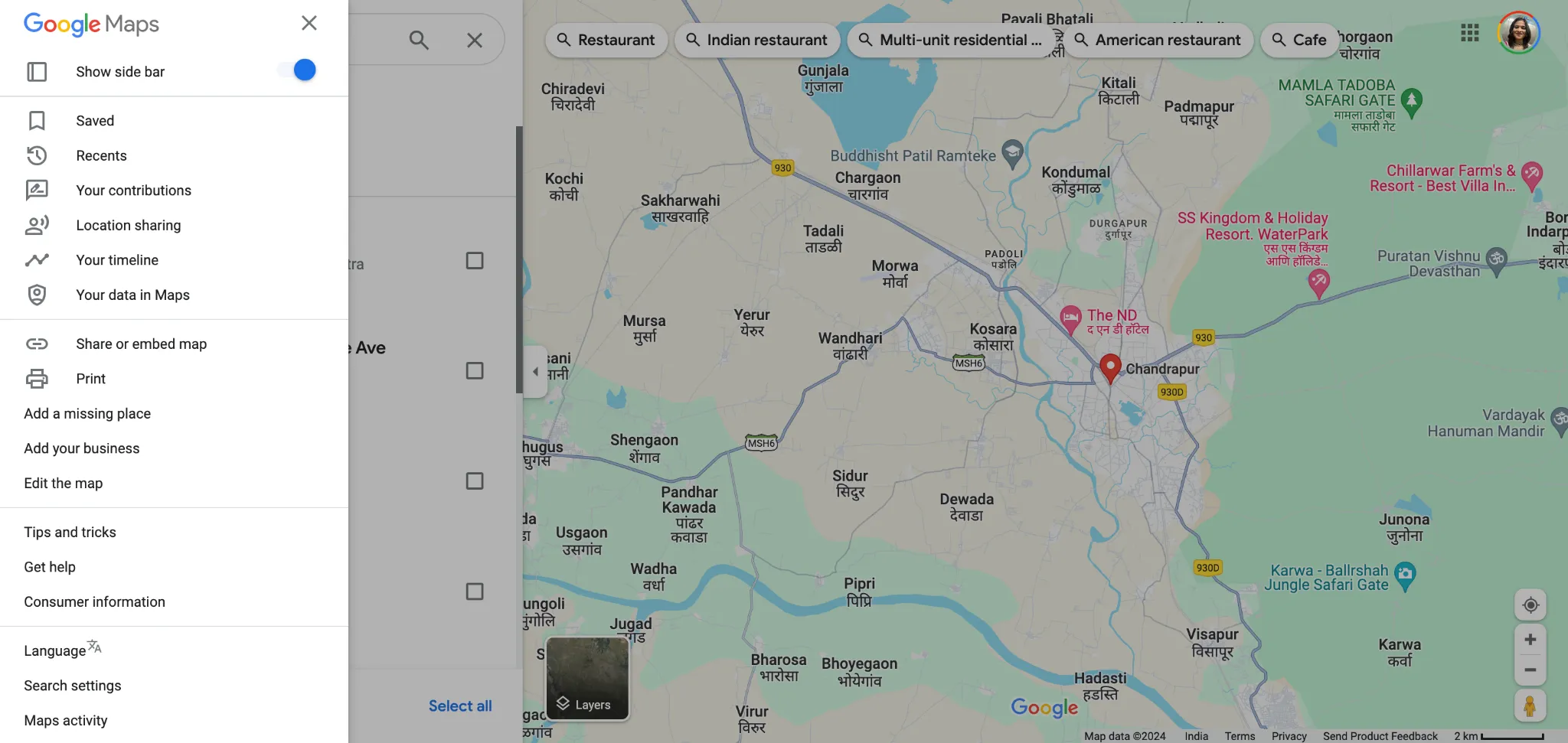Zoom out of the map
The image size is (1568, 743).
(x=1530, y=670)
